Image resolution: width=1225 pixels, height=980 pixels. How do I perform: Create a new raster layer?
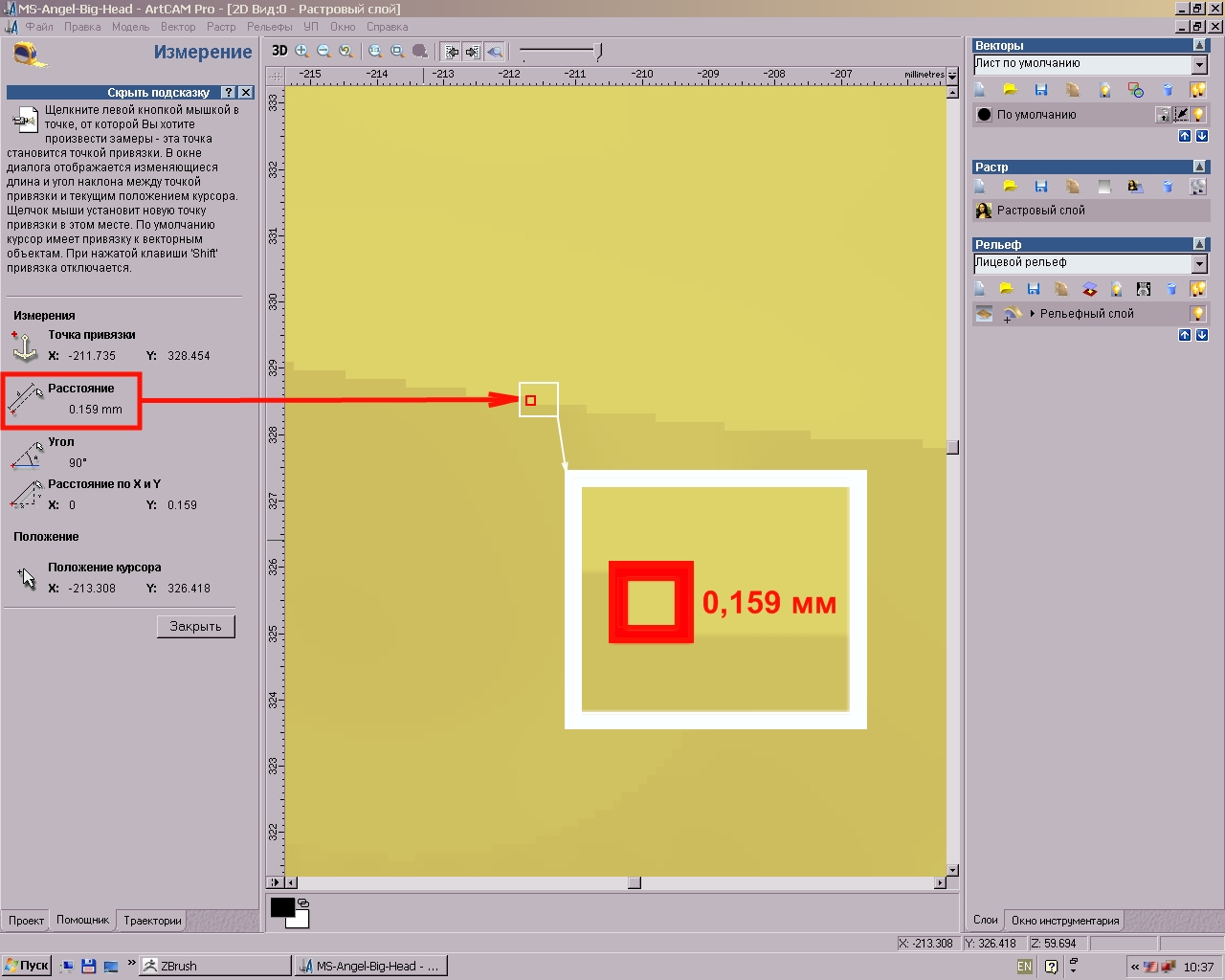click(980, 187)
